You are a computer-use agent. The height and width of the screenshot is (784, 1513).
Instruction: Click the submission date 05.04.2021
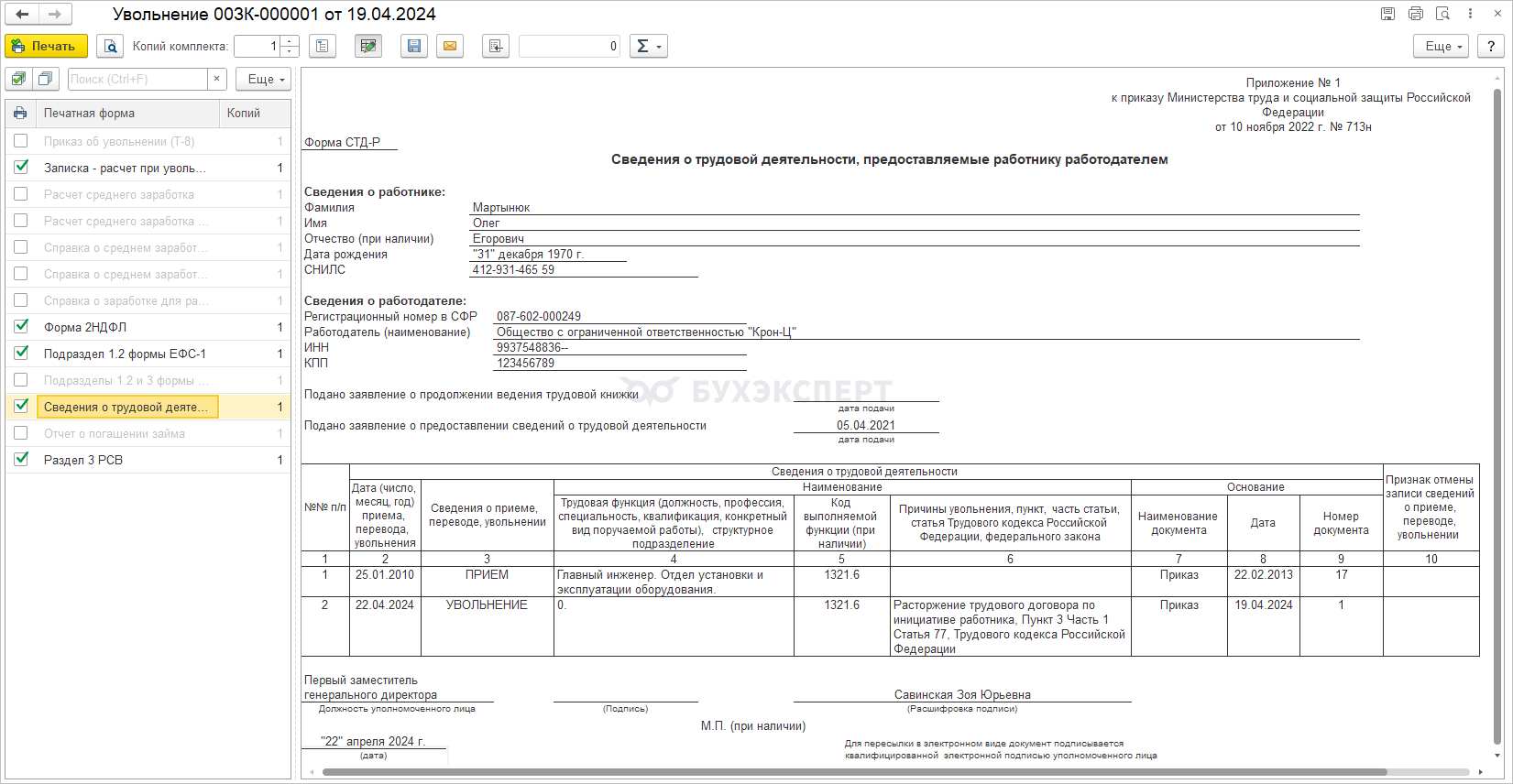(866, 426)
